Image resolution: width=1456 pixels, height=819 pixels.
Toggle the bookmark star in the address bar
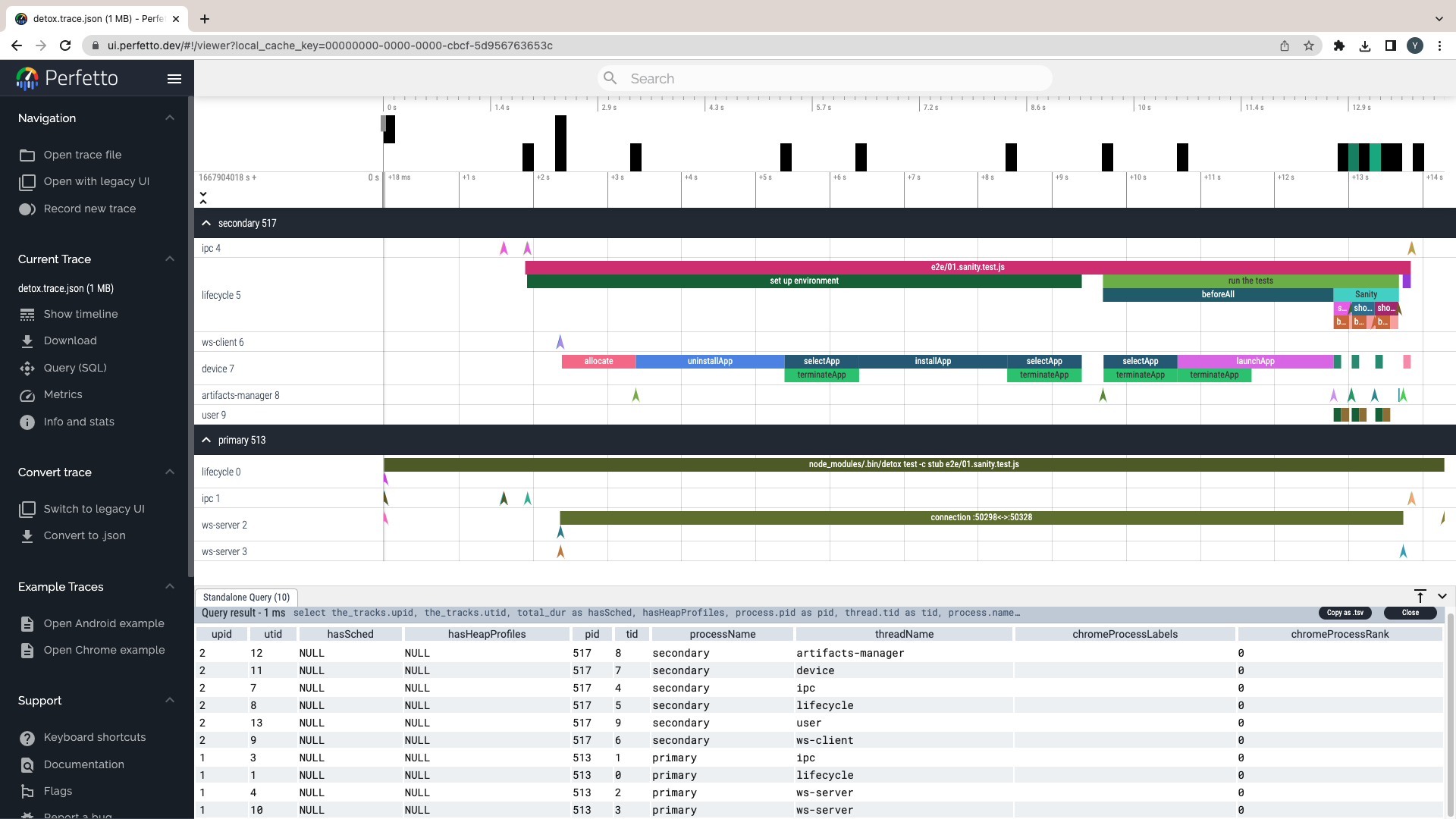coord(1310,45)
